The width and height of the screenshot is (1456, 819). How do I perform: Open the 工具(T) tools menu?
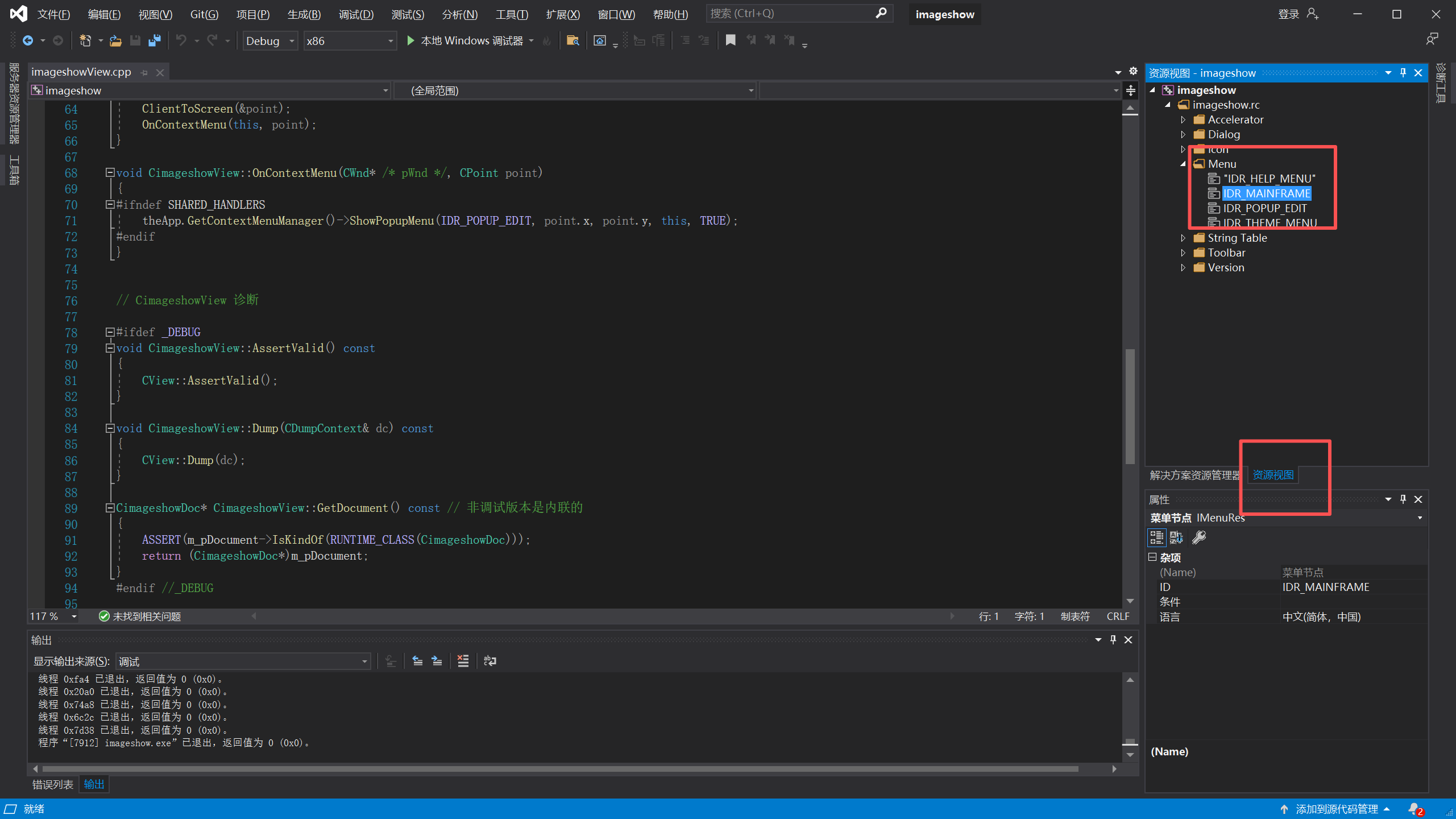tap(512, 14)
